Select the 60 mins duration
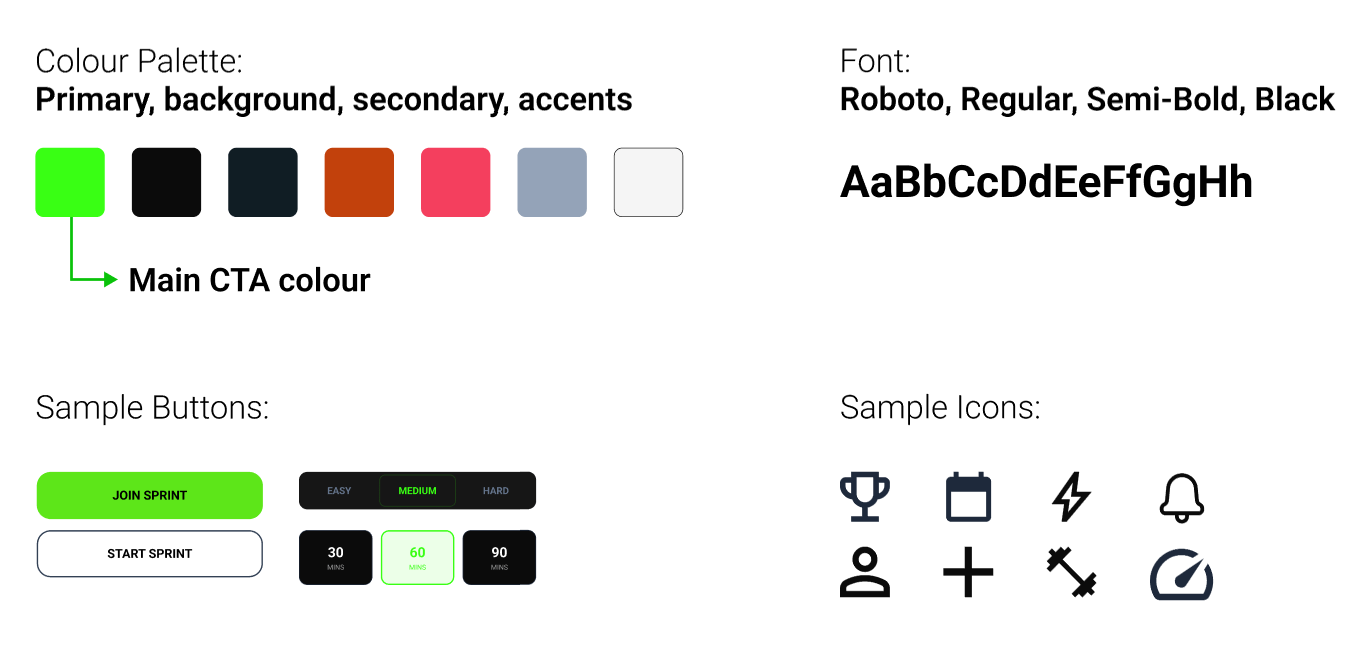The height and width of the screenshot is (662, 1371). [417, 558]
